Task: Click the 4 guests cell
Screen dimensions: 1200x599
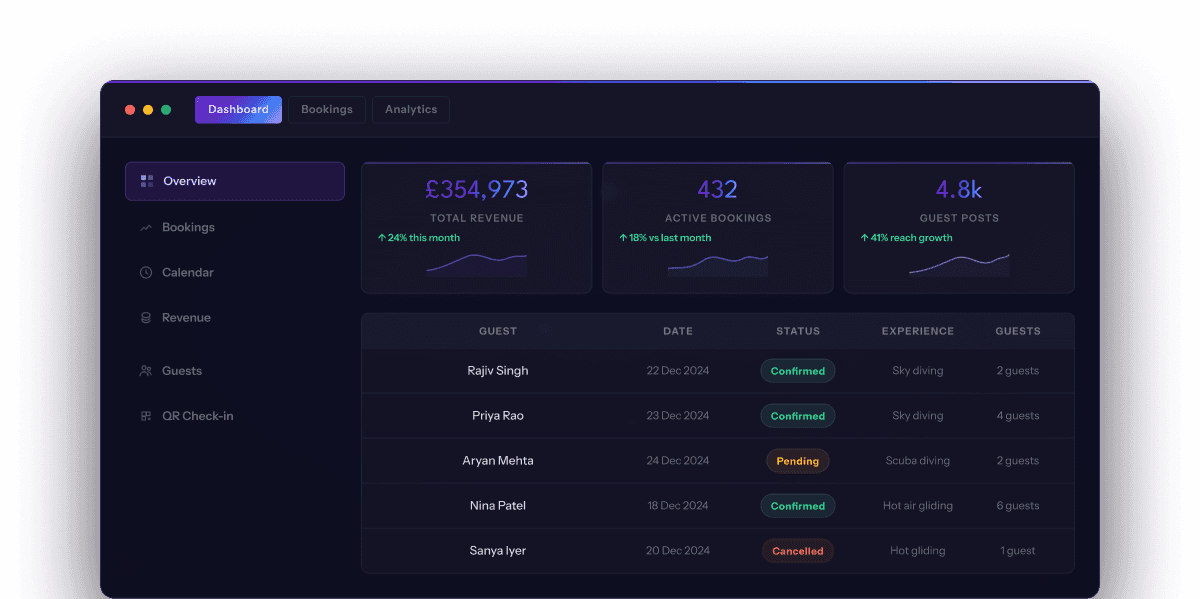Action: pyautogui.click(x=1018, y=416)
